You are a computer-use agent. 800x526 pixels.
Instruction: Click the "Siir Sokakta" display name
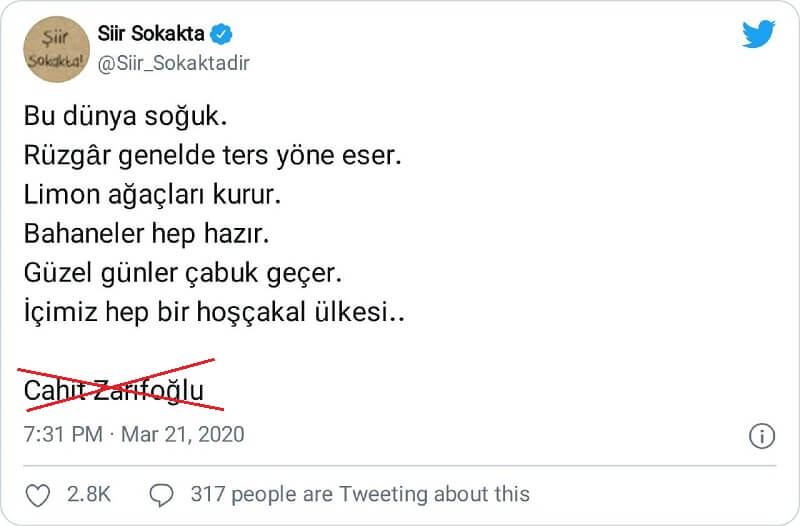tap(152, 34)
